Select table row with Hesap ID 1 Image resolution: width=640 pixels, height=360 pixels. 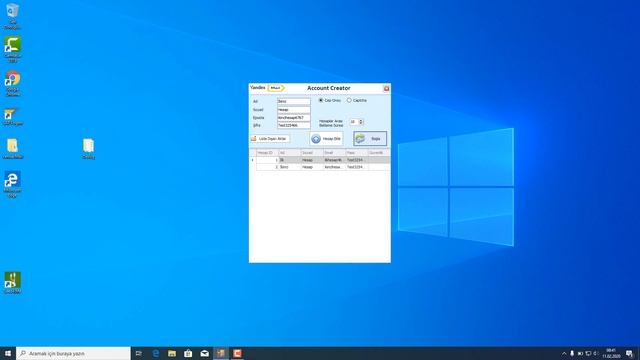click(320, 160)
